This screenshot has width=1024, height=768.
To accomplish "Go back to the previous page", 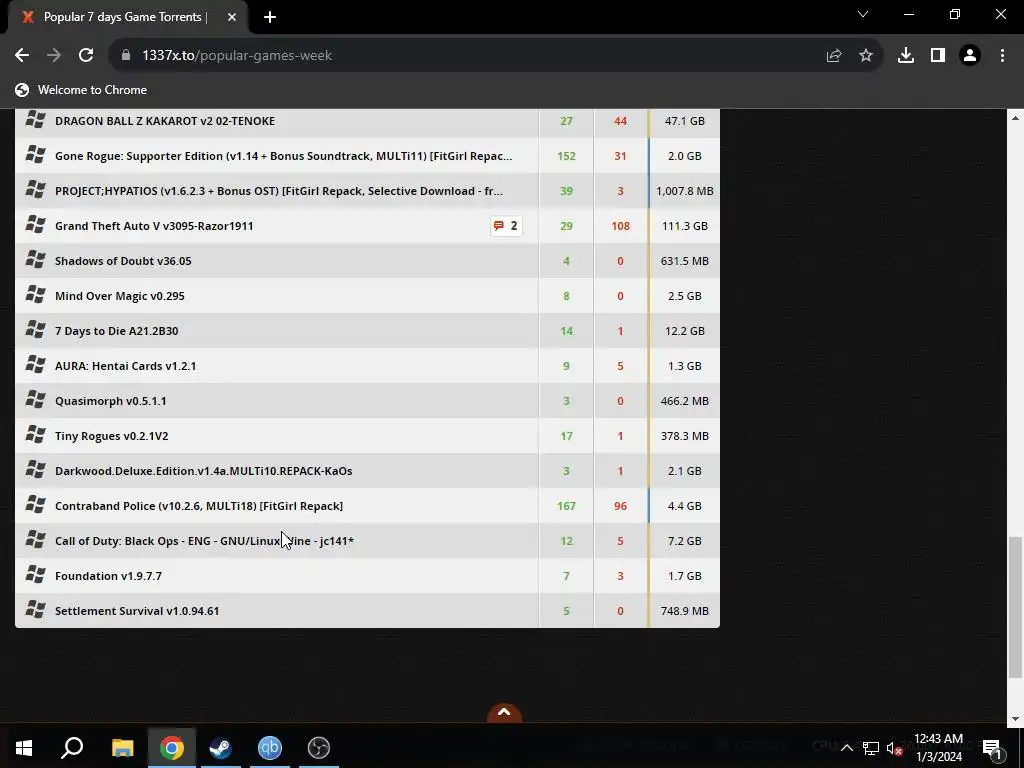I will (x=22, y=56).
